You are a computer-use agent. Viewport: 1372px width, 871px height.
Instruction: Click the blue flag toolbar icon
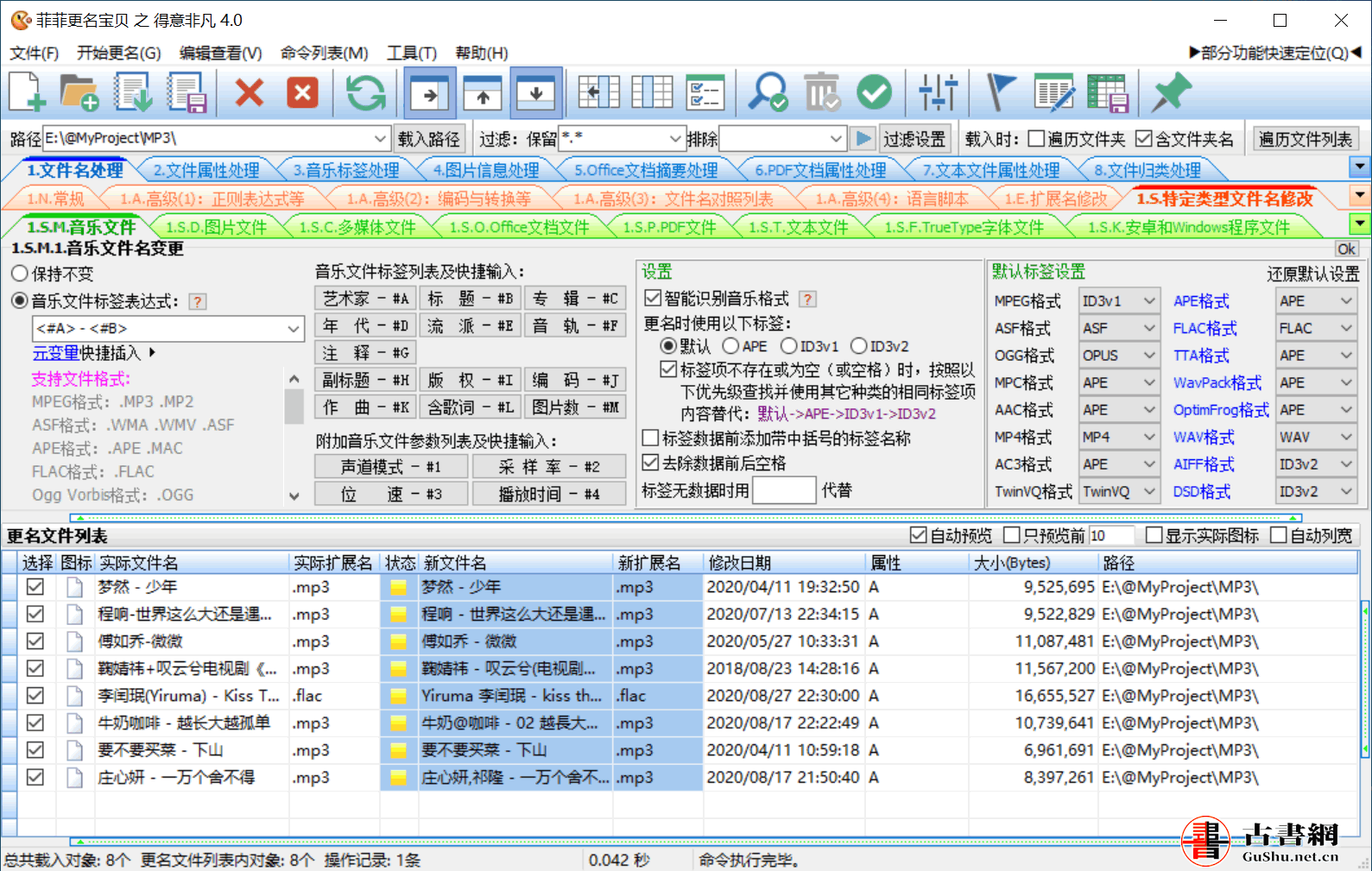[x=1000, y=92]
